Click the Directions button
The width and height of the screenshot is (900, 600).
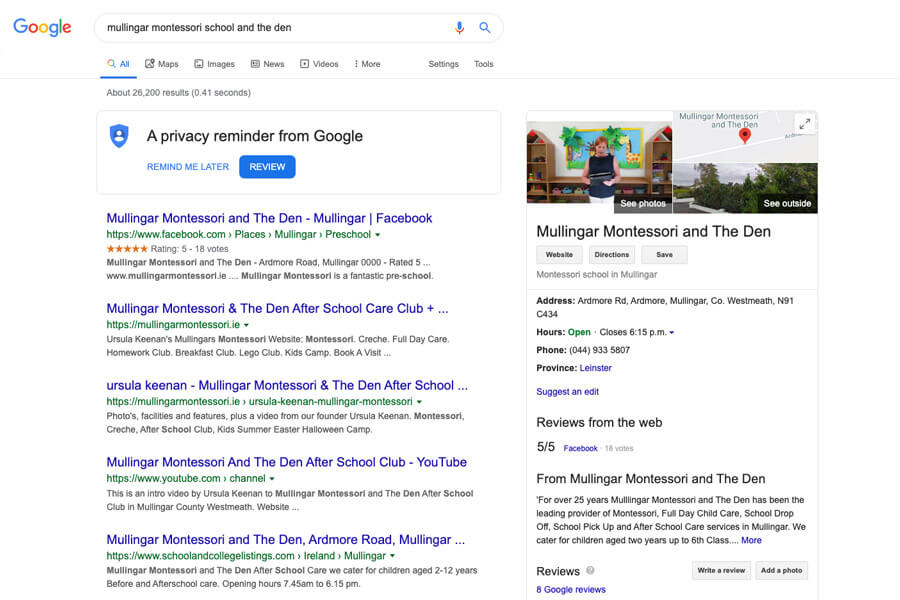point(612,254)
